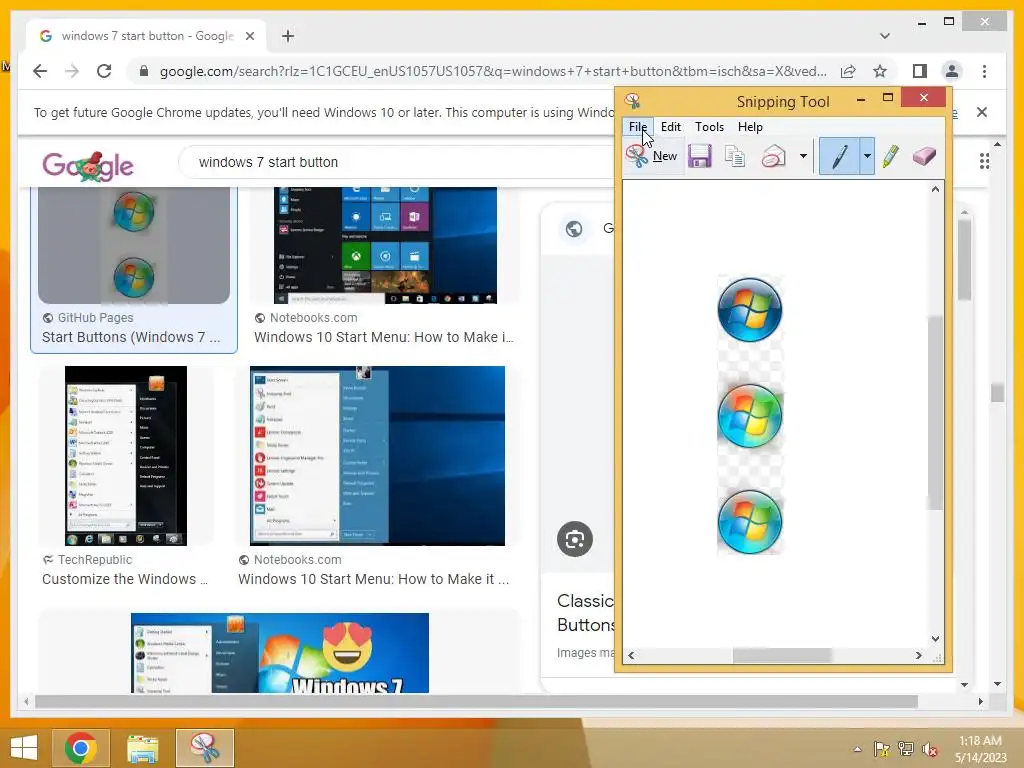Open the Edit menu in Snipping Tool
1024x768 pixels.
[x=671, y=127]
